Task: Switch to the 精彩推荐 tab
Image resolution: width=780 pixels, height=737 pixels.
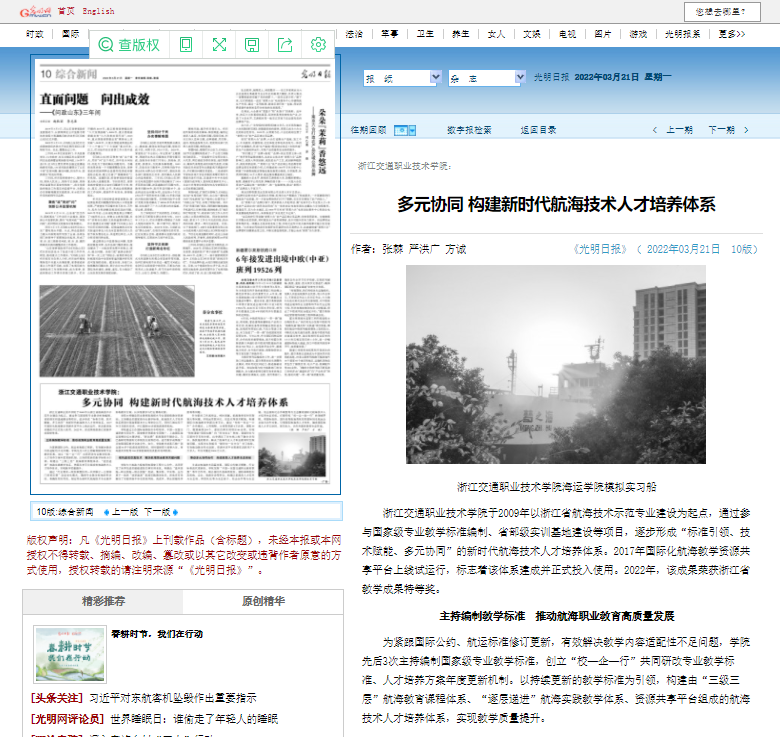Action: point(103,601)
